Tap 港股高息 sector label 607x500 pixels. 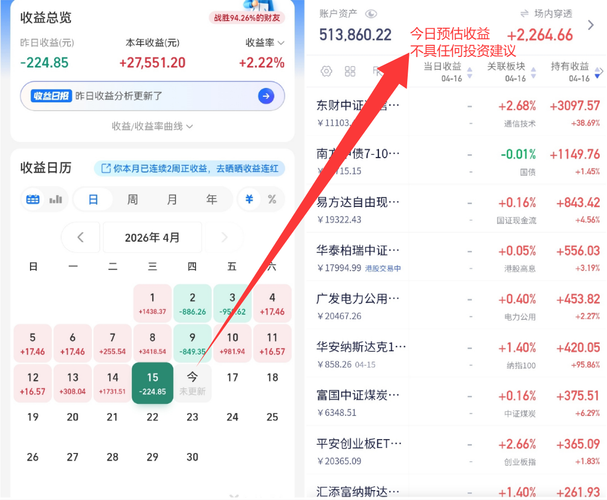click(520, 268)
